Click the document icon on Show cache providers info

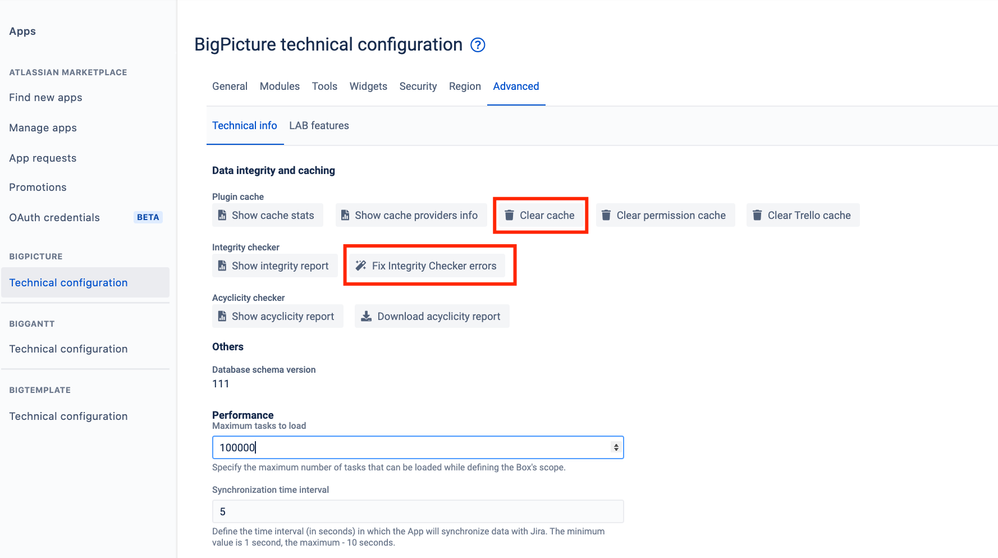click(x=344, y=215)
